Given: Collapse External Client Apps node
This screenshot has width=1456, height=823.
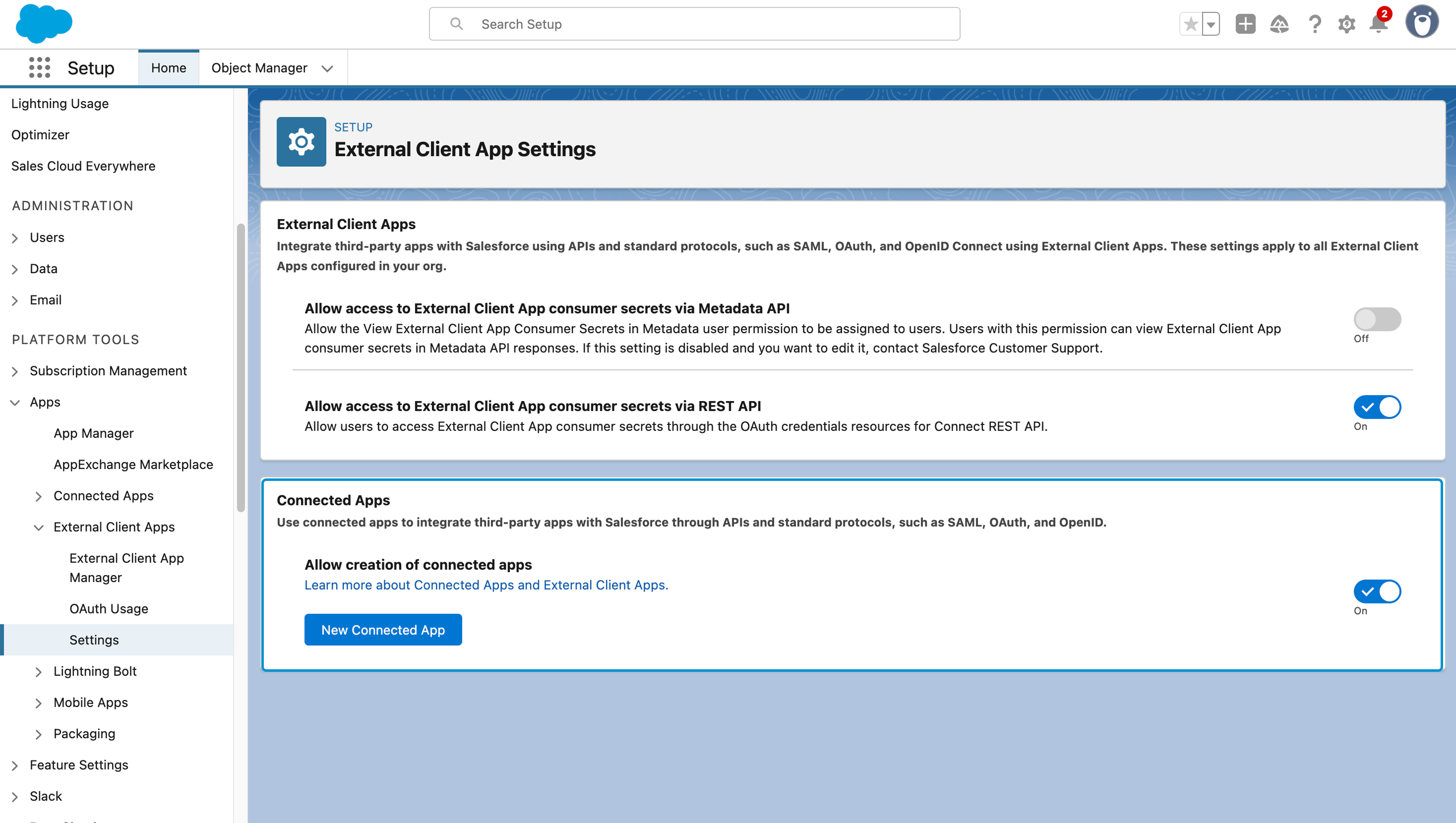Looking at the screenshot, I should click(39, 528).
